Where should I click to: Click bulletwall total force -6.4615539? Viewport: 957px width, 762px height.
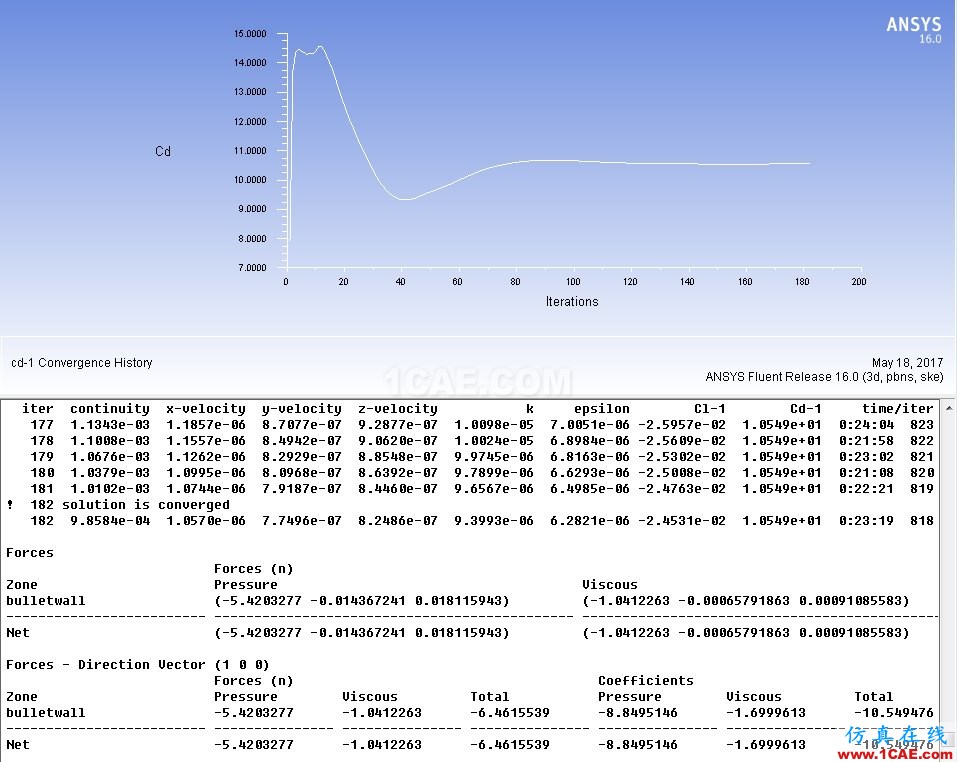click(510, 713)
